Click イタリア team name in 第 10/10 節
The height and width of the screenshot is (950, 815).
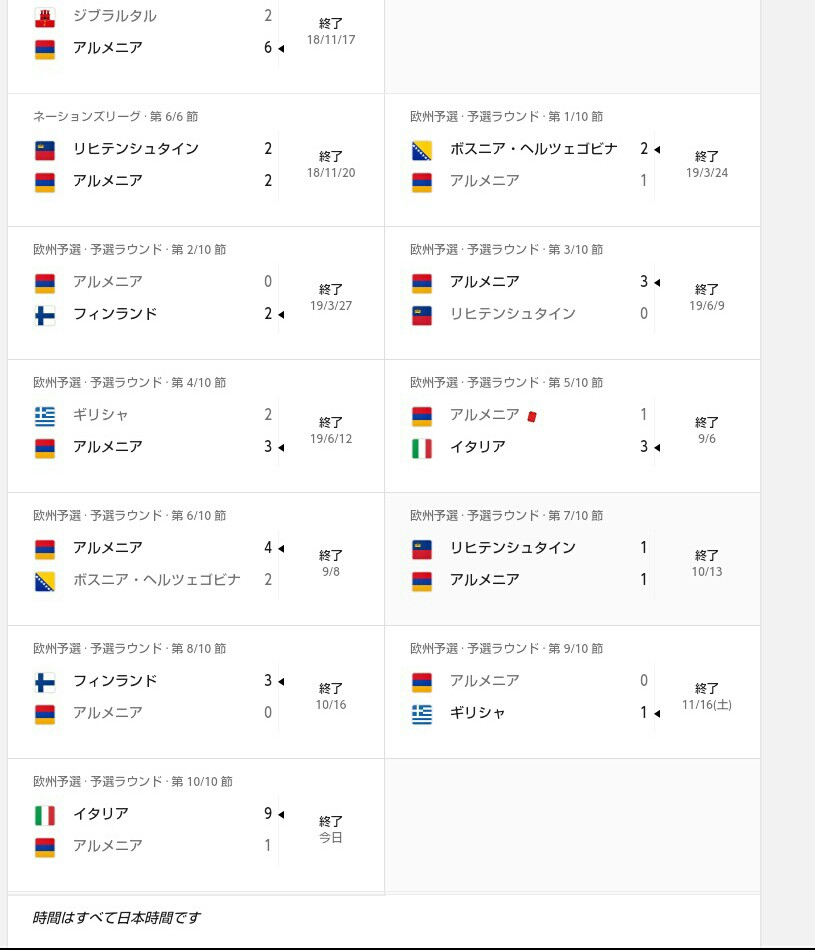[101, 814]
